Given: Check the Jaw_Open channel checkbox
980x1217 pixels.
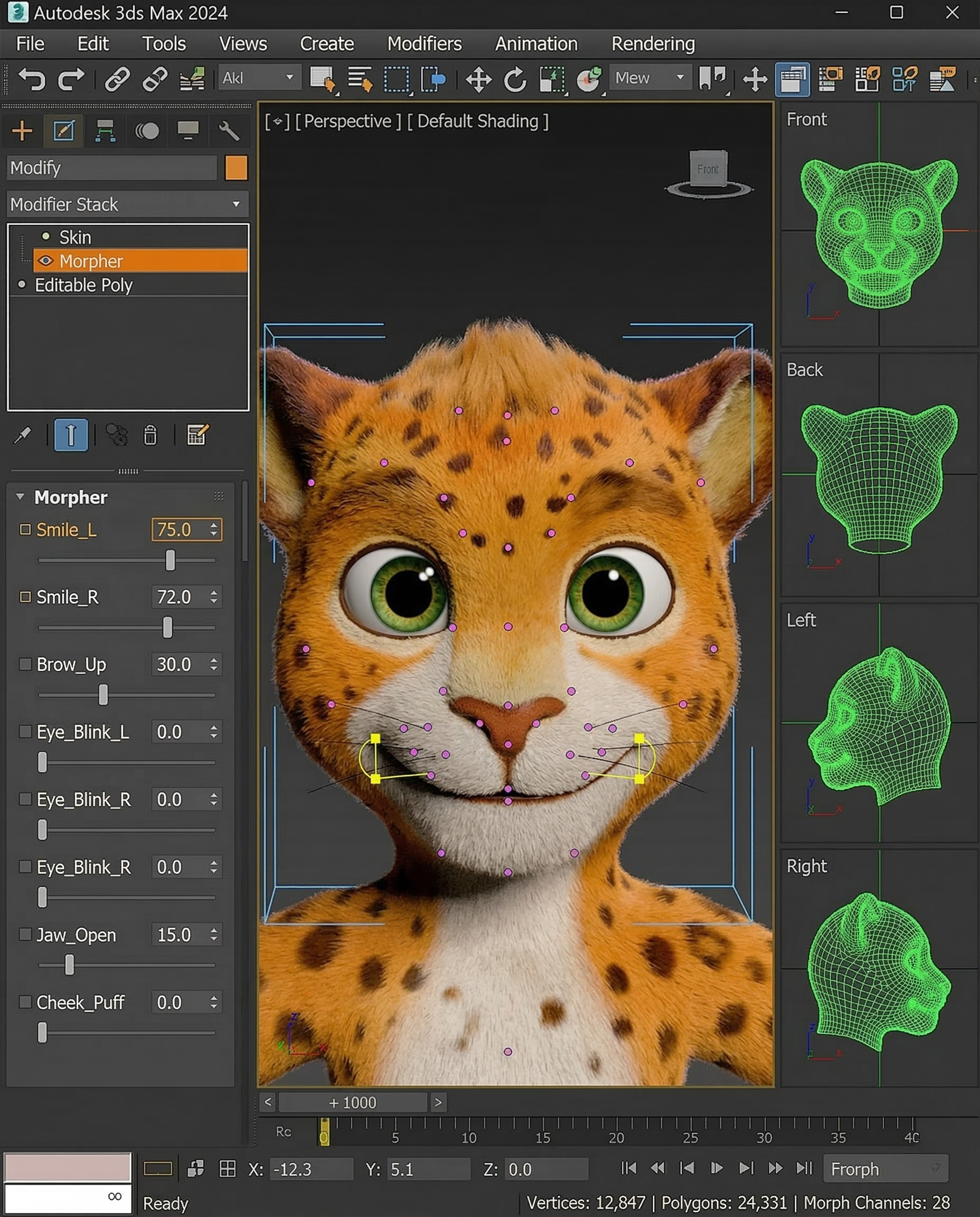Looking at the screenshot, I should click(25, 934).
